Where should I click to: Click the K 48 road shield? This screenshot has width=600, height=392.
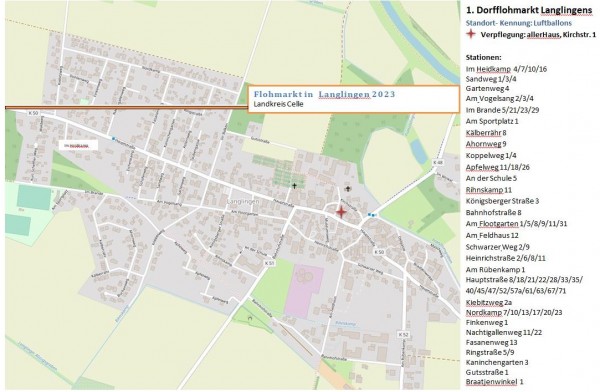(x=438, y=162)
